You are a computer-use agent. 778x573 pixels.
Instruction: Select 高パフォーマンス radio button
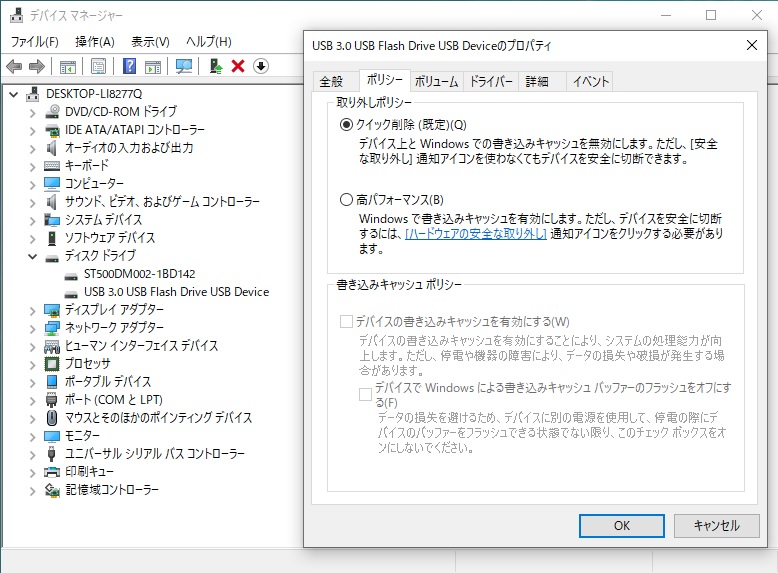click(346, 199)
